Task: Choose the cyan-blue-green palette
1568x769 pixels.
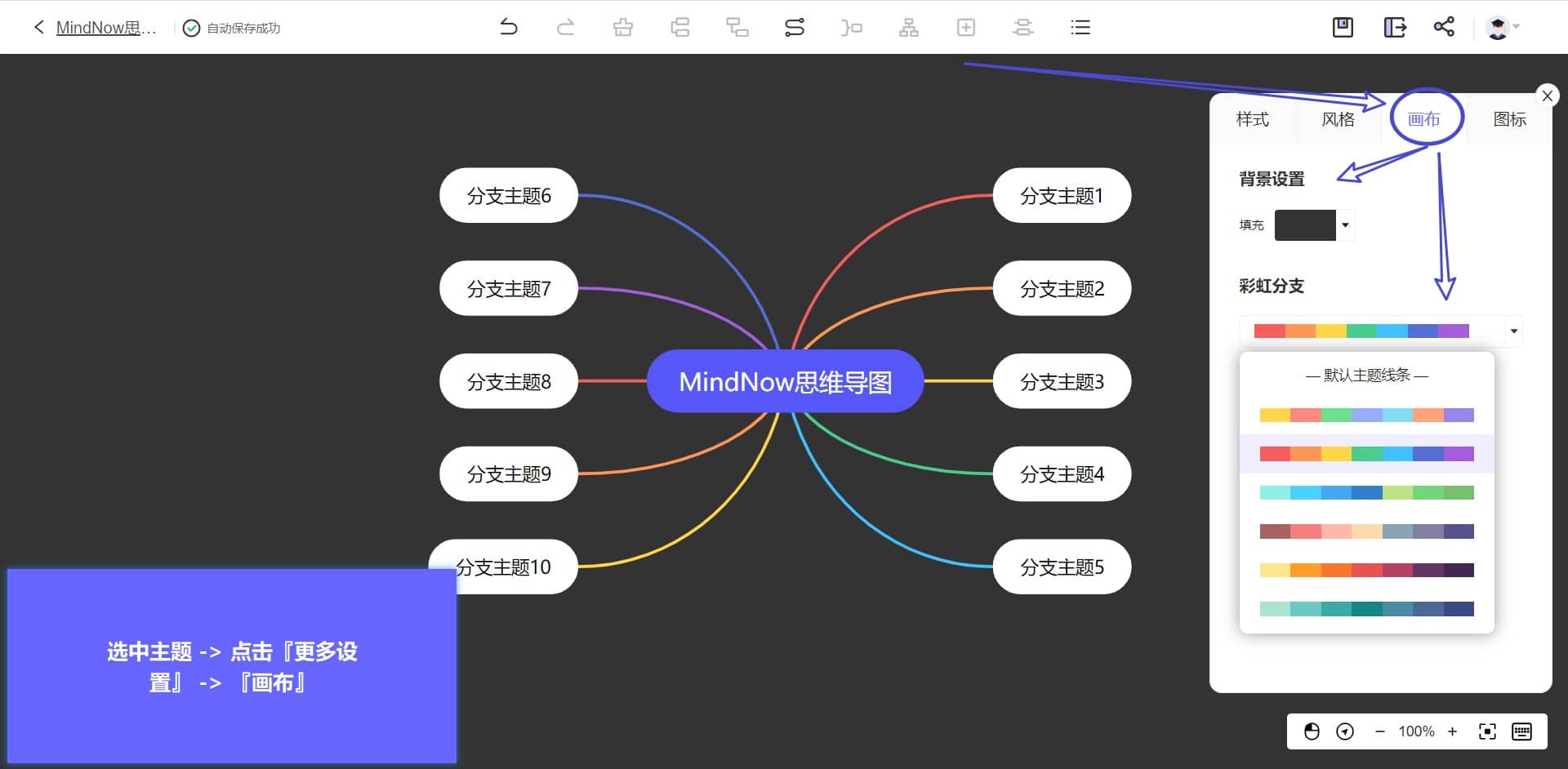Action: tap(1366, 492)
